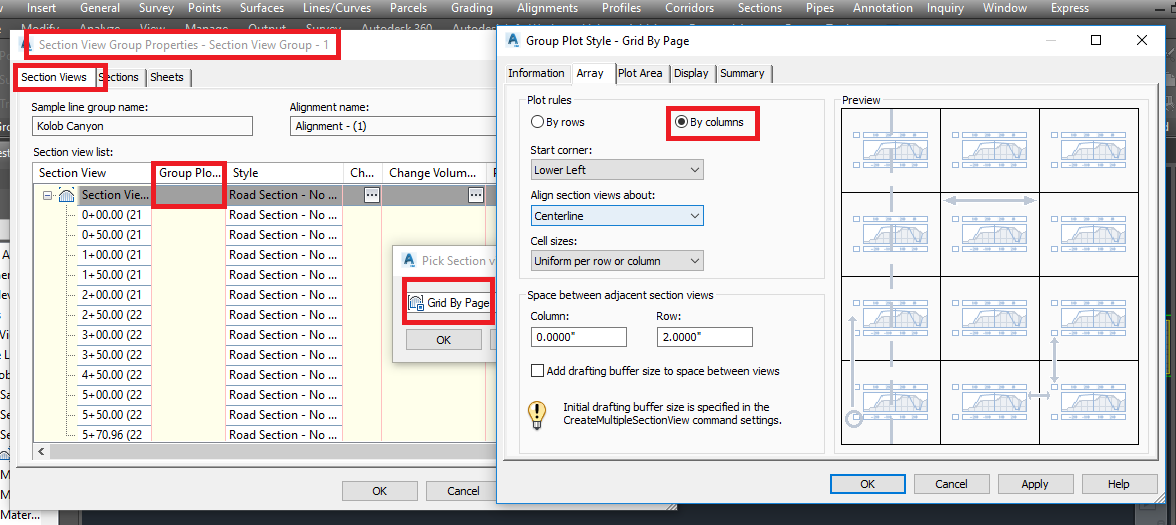Select section view 4+50.00 row

(112, 375)
